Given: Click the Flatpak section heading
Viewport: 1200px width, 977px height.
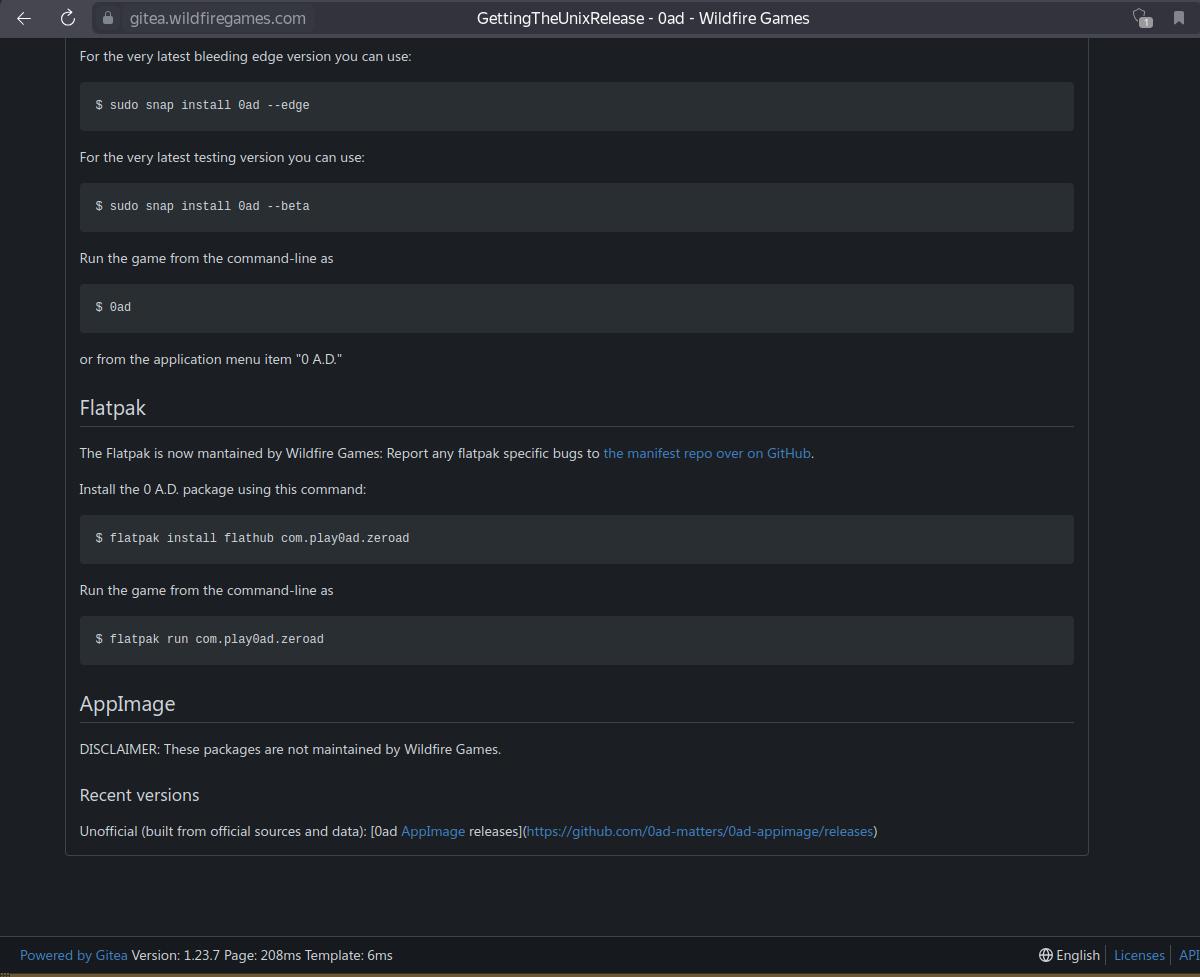Looking at the screenshot, I should pyautogui.click(x=113, y=408).
